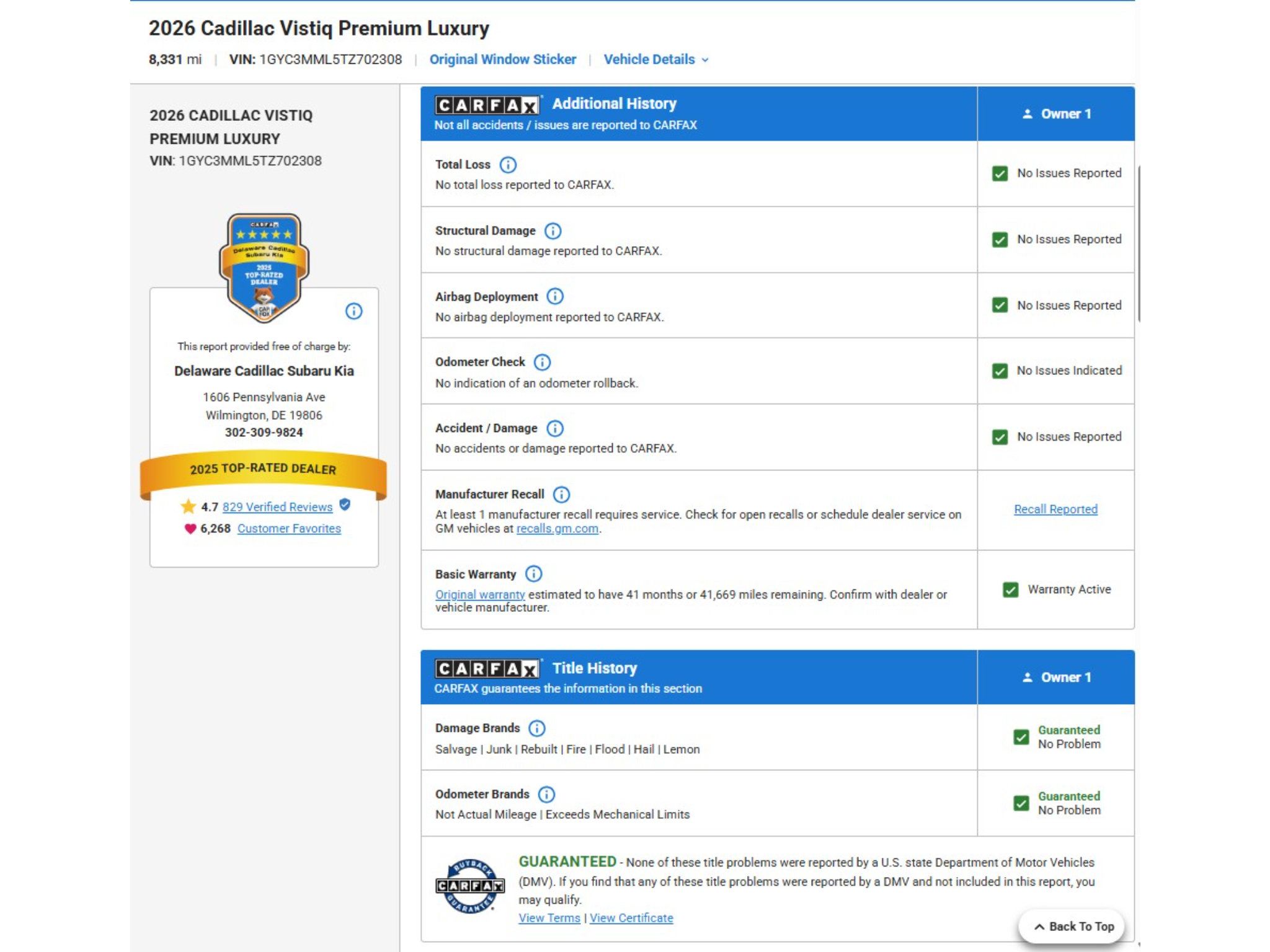
Task: Open the View Terms link
Action: pyautogui.click(x=549, y=918)
